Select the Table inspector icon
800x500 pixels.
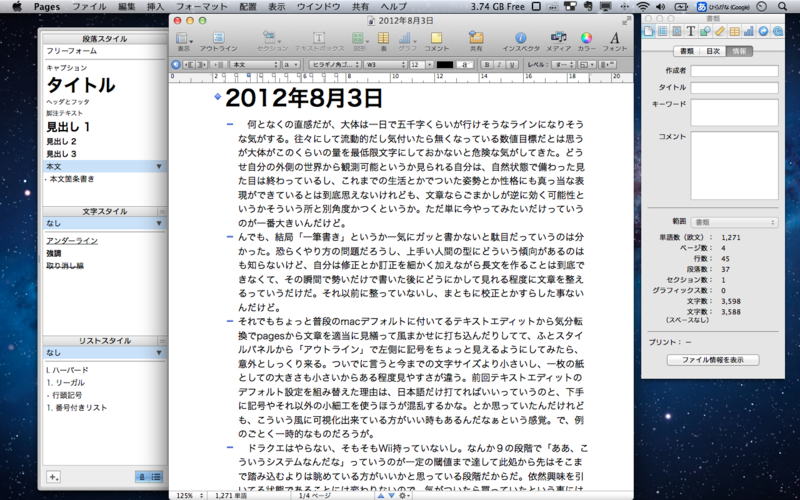click(734, 31)
